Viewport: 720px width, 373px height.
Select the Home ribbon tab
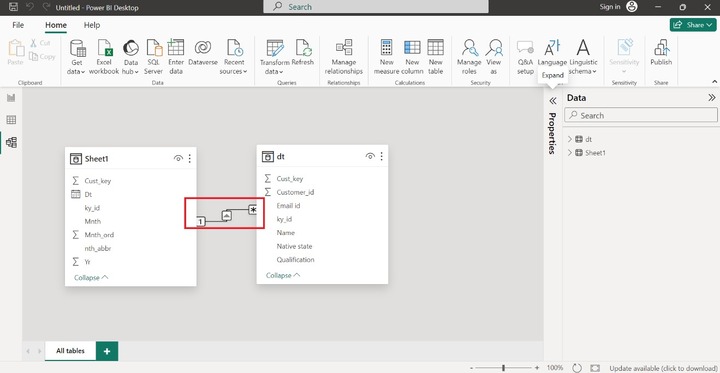pos(56,25)
